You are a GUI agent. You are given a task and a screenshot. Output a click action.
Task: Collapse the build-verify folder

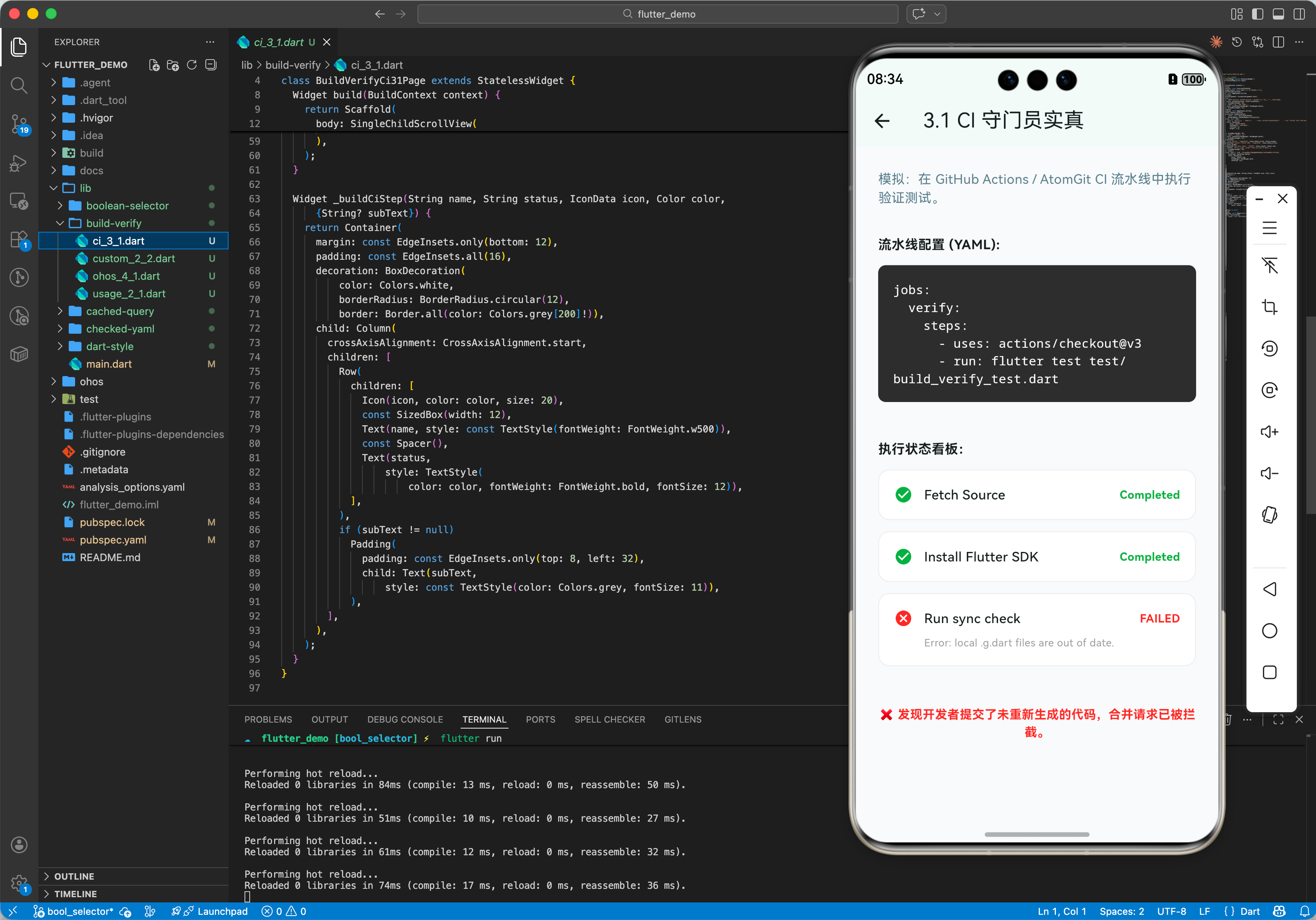pos(113,223)
